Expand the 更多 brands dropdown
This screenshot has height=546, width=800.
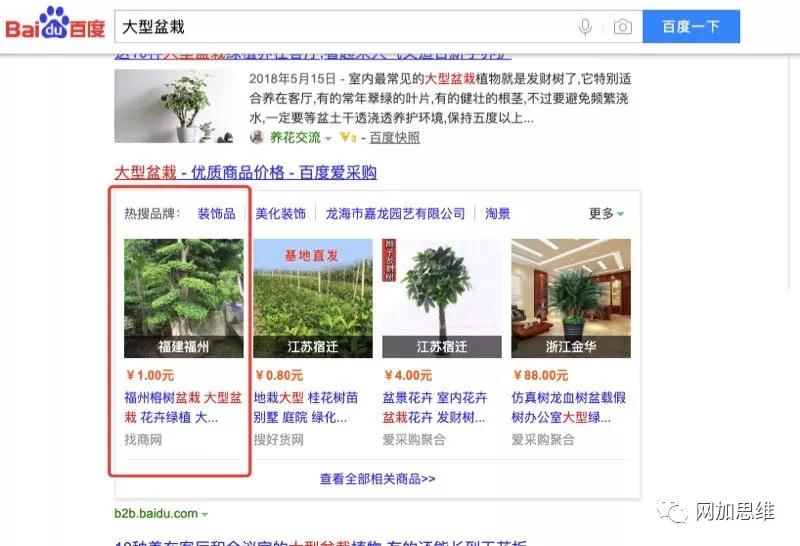coord(606,214)
